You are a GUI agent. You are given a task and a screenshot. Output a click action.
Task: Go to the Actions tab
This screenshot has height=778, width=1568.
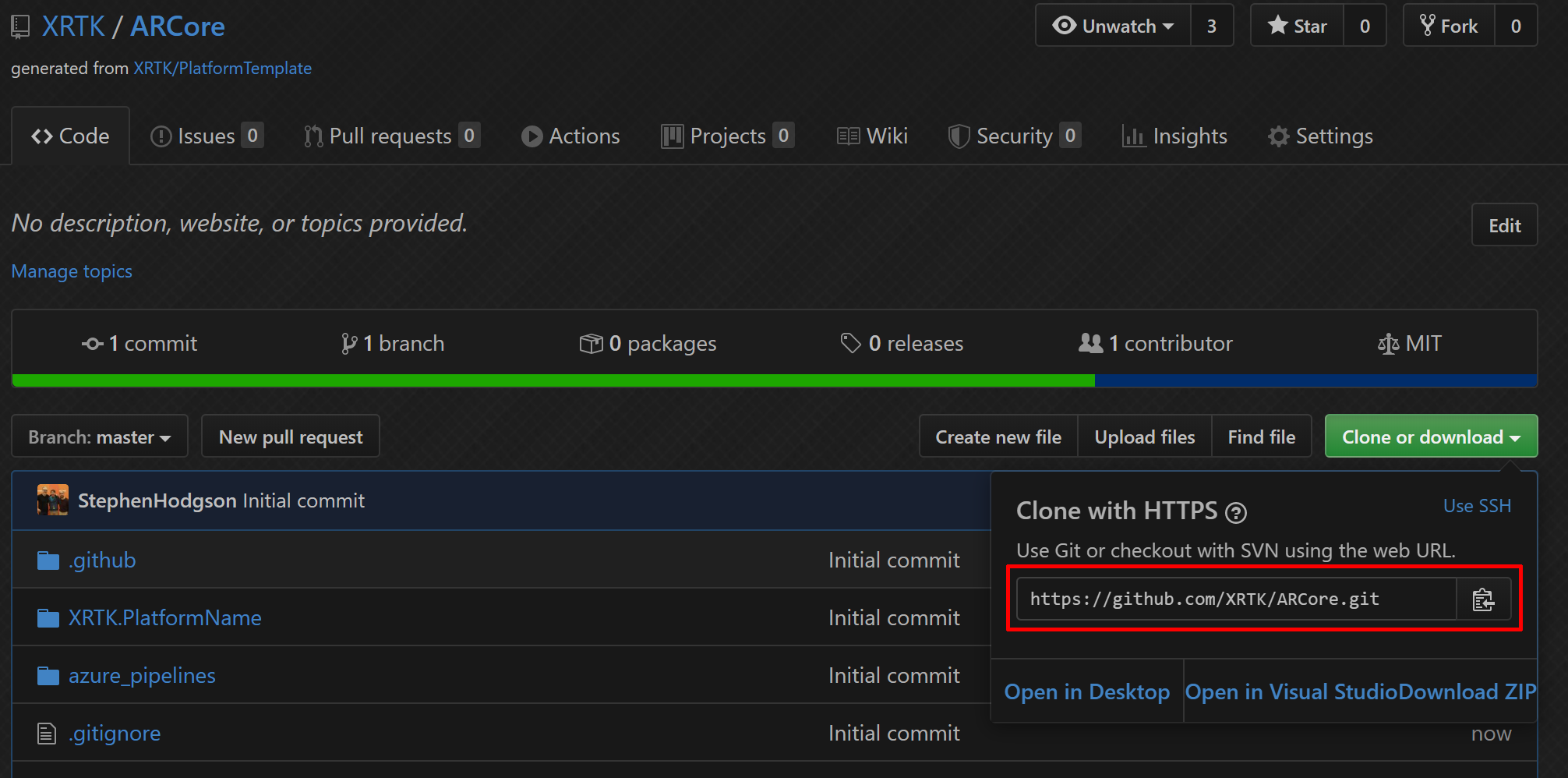click(570, 136)
